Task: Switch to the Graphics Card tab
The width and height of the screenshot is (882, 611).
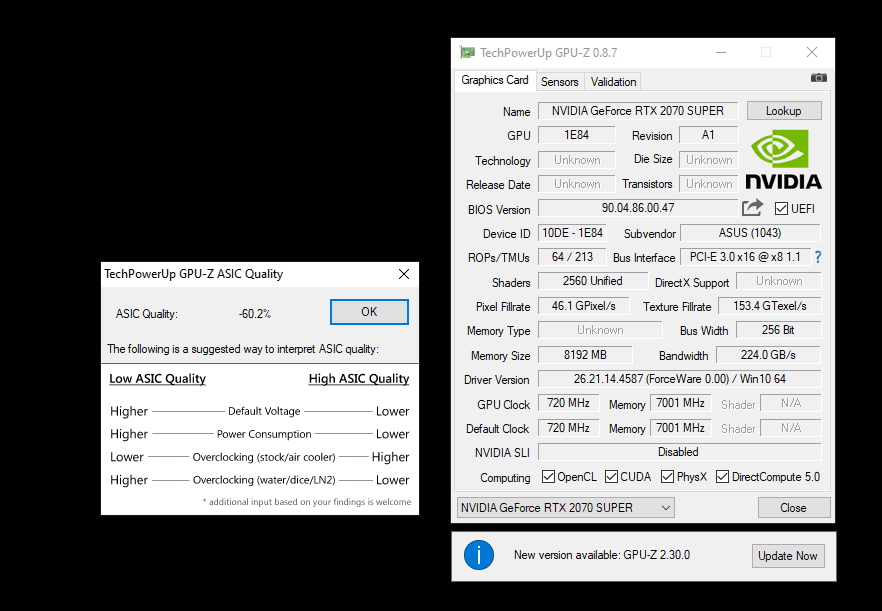Action: tap(494, 80)
